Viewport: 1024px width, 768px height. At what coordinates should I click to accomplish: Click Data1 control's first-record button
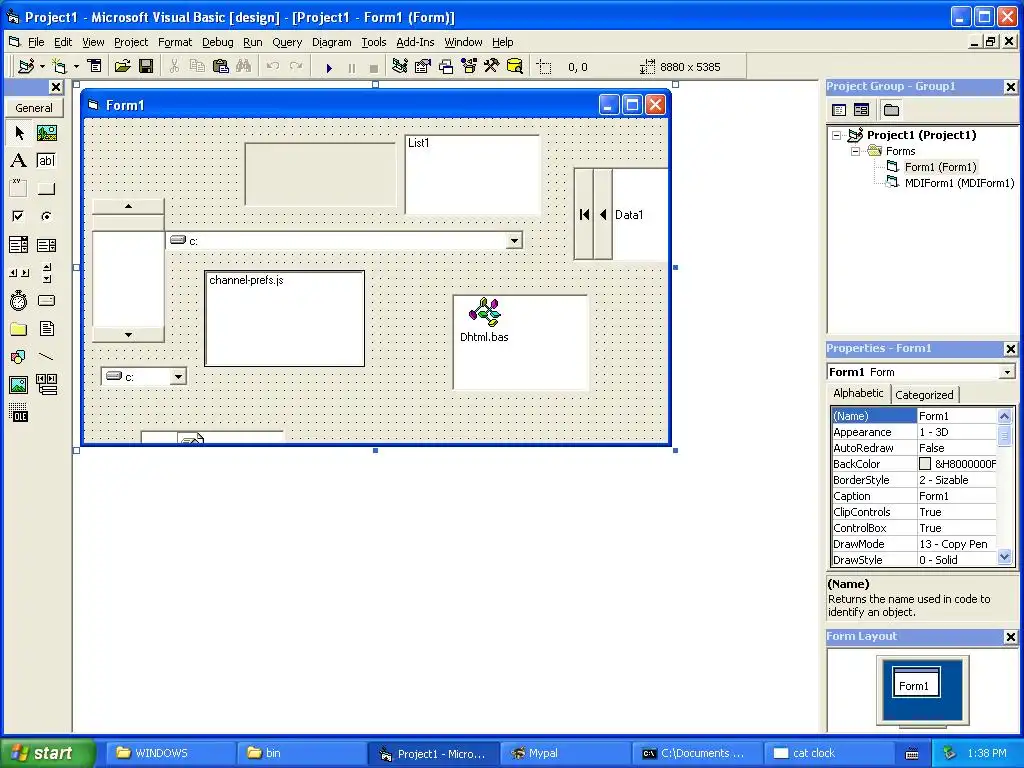(584, 214)
